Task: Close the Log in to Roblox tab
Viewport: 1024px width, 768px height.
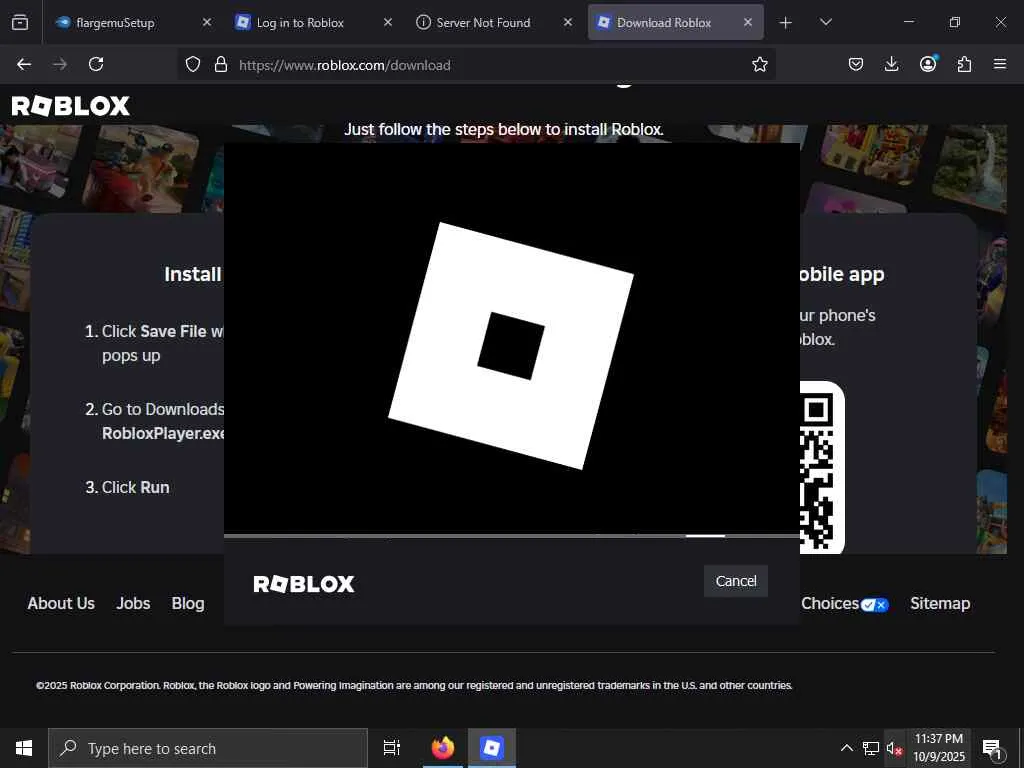Action: click(x=387, y=22)
